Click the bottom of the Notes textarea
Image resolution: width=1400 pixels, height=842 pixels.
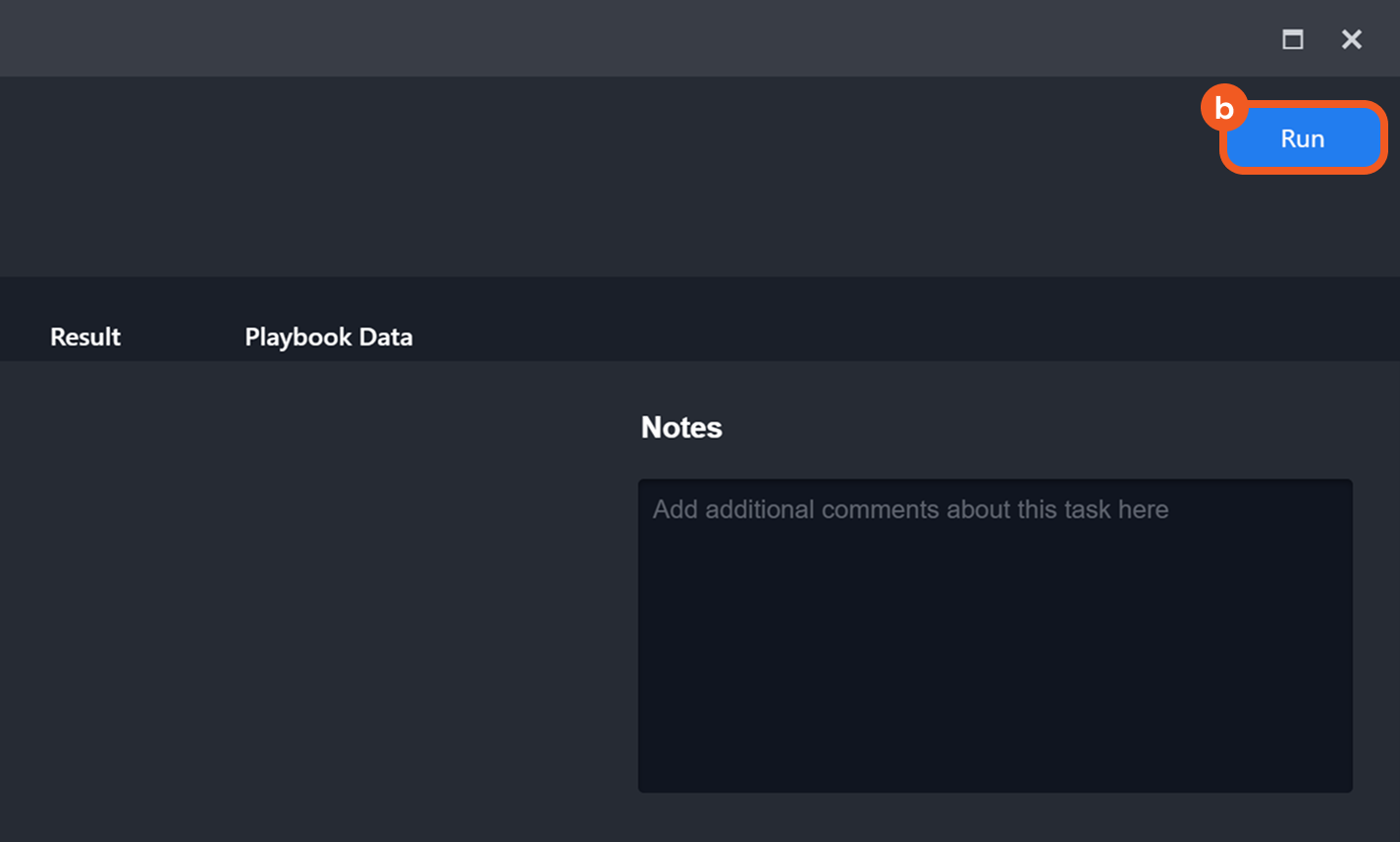pyautogui.click(x=995, y=770)
